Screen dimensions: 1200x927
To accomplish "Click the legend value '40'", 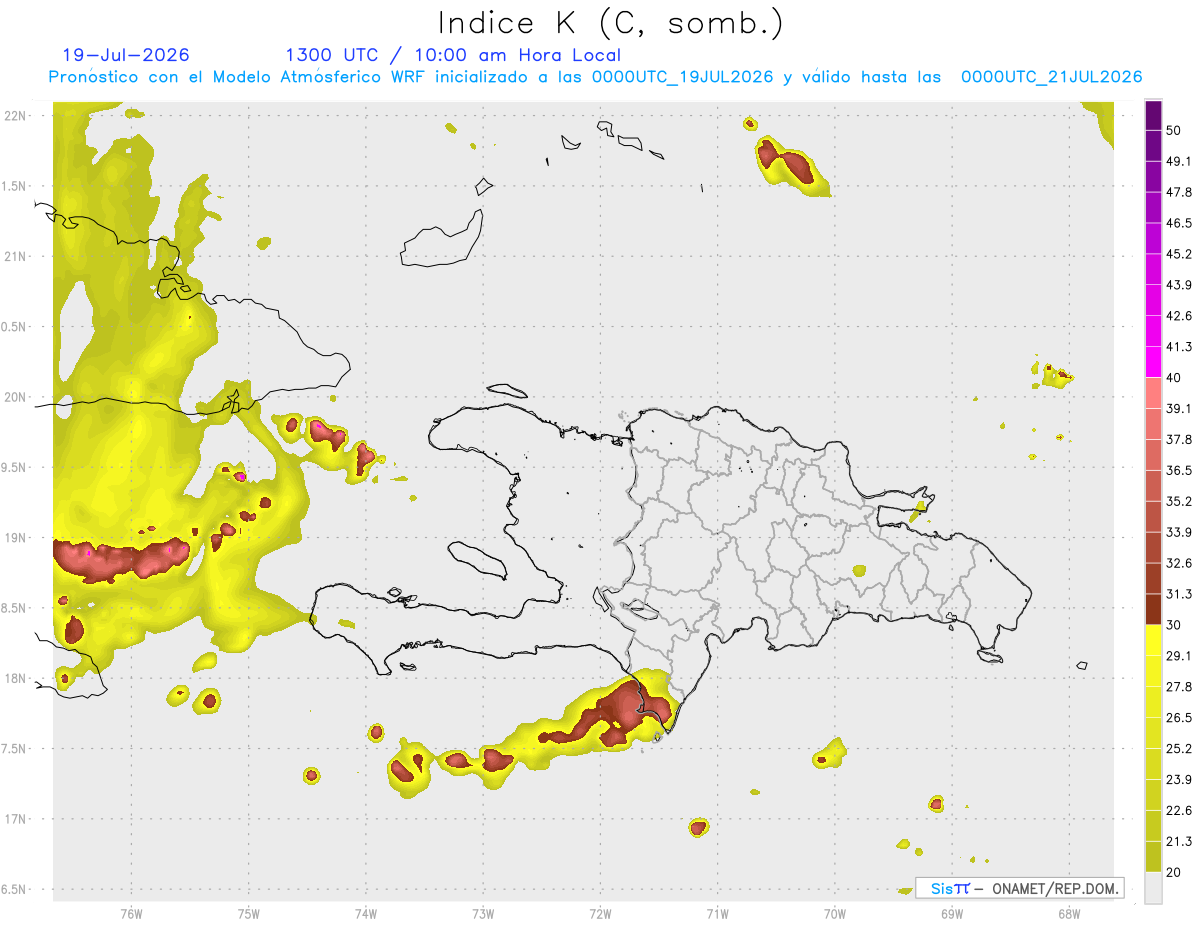I will 1174,378.
